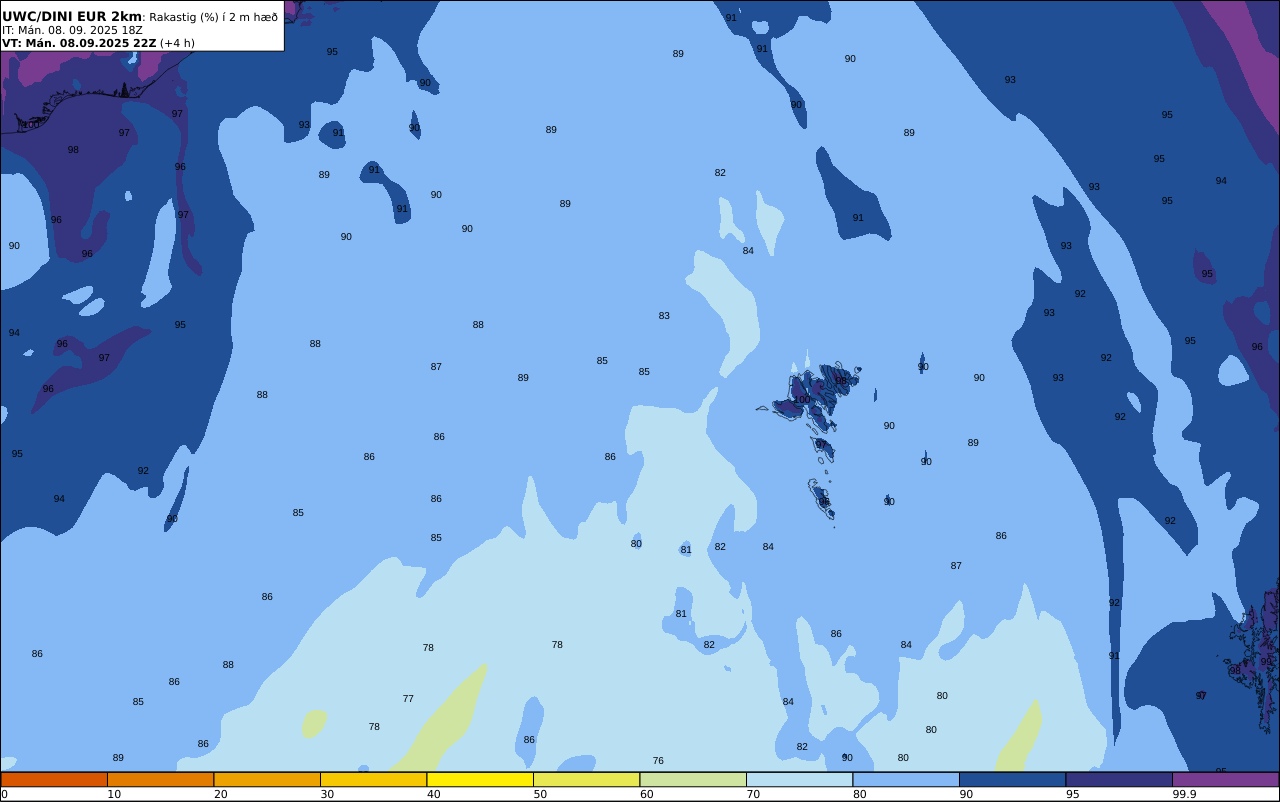The width and height of the screenshot is (1280, 802).
Task: Click the '(+4 h)' forecast offset text
Action: (x=178, y=43)
